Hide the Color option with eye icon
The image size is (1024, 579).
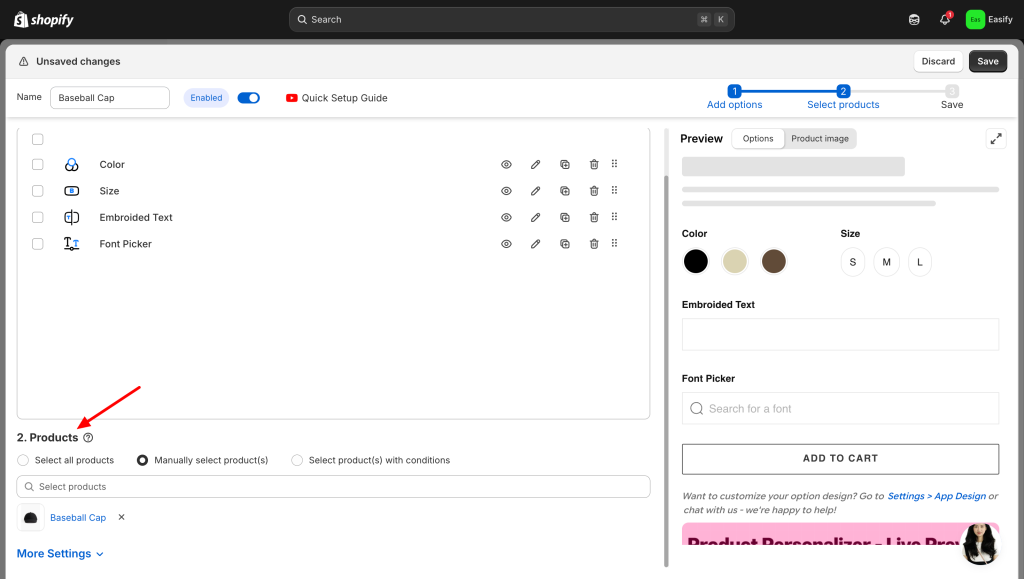point(506,164)
